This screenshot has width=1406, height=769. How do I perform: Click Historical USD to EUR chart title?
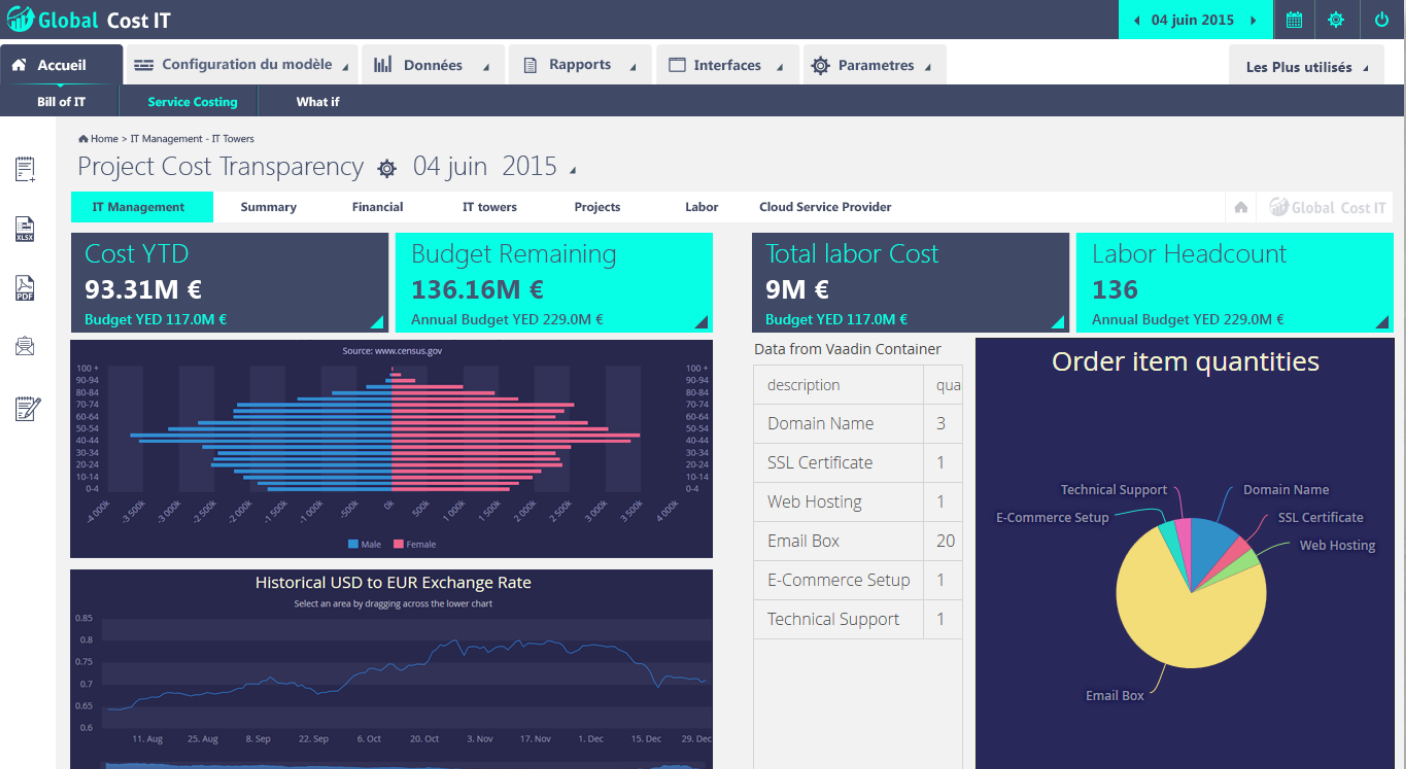coord(393,583)
